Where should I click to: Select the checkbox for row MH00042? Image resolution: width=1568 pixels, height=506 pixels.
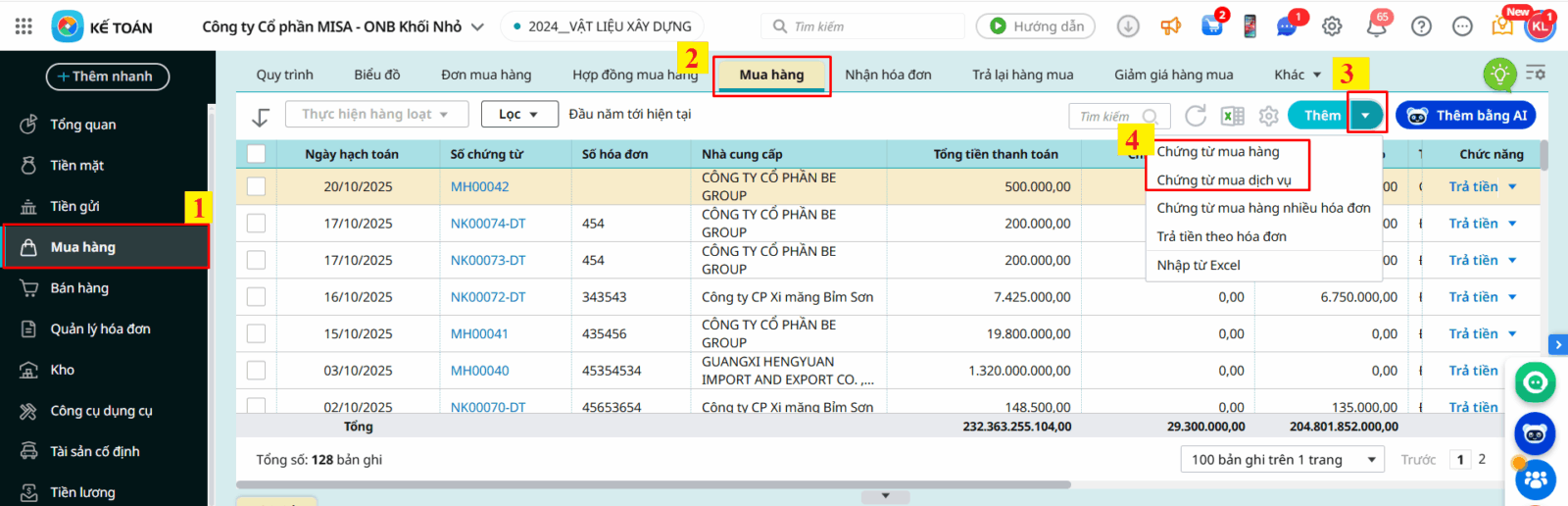point(257,186)
